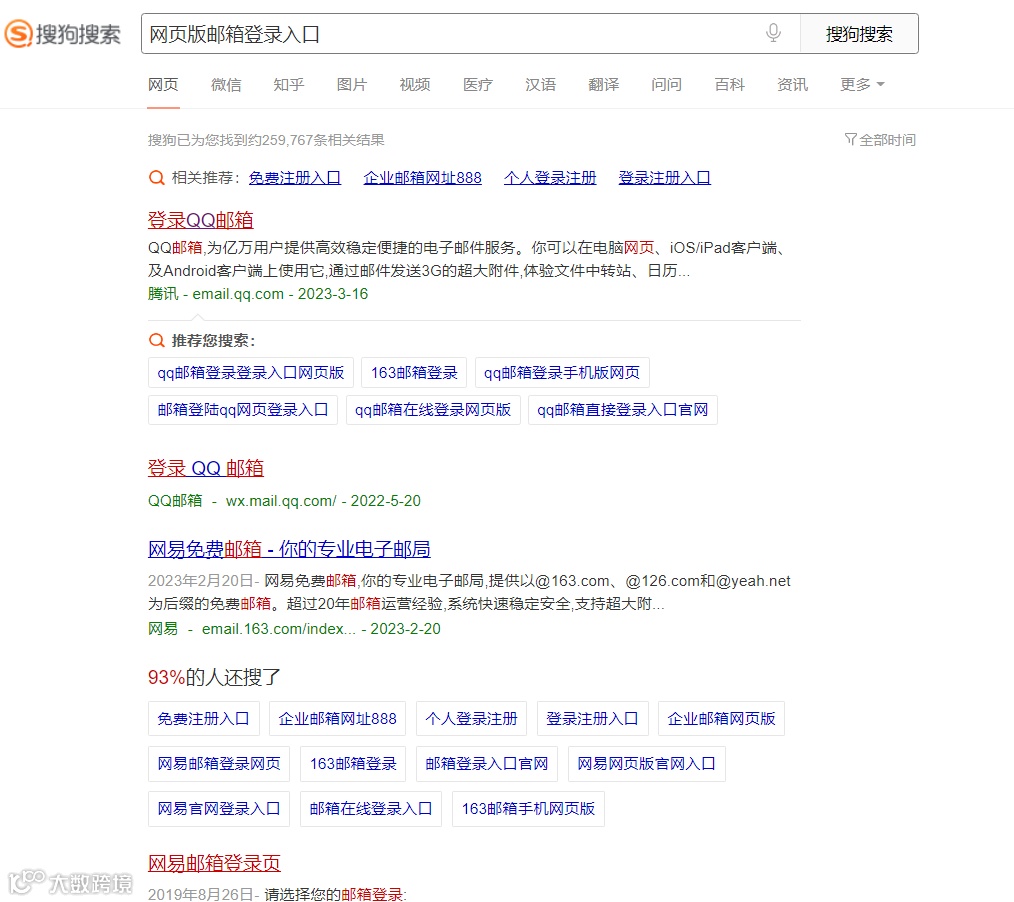The image size is (1014, 902).
Task: Click the 网易官网登录入口 chip
Action: coord(219,809)
